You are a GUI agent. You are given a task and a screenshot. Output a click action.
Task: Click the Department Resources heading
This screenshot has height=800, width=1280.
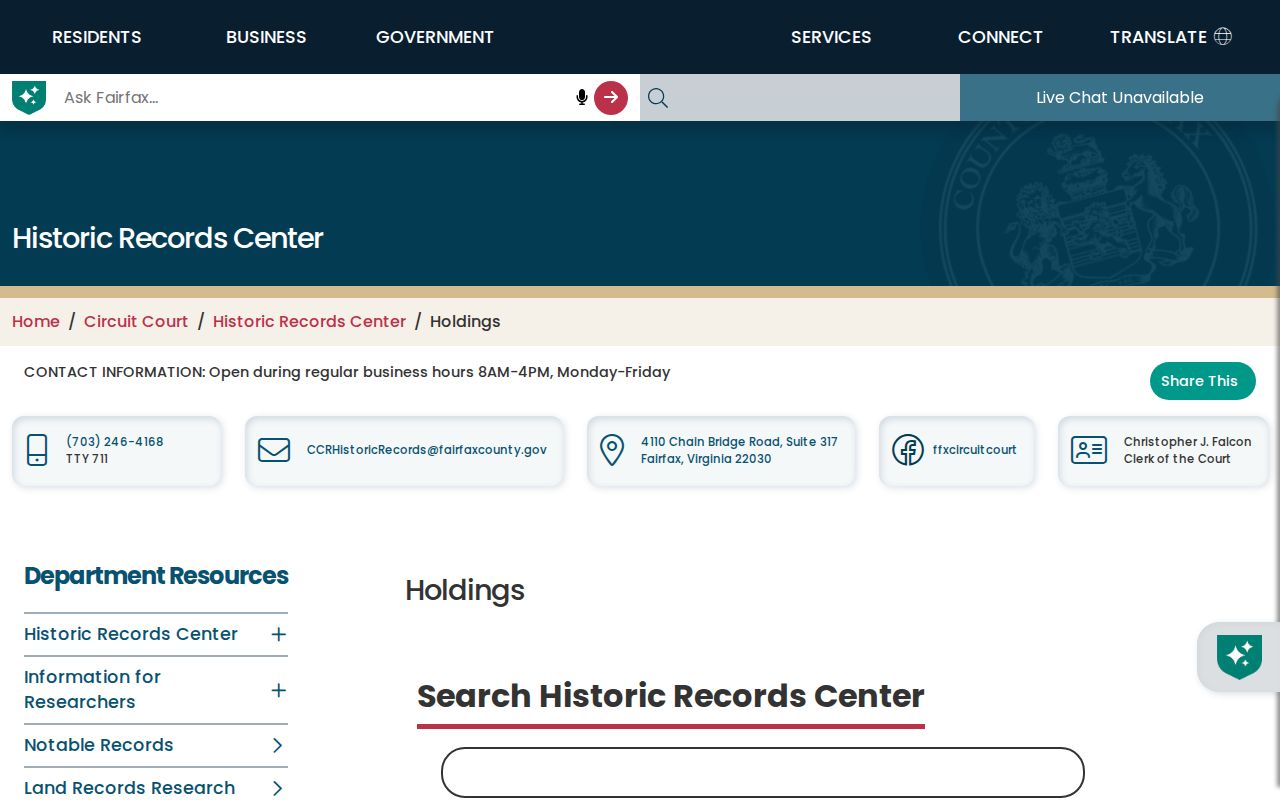[x=156, y=576]
